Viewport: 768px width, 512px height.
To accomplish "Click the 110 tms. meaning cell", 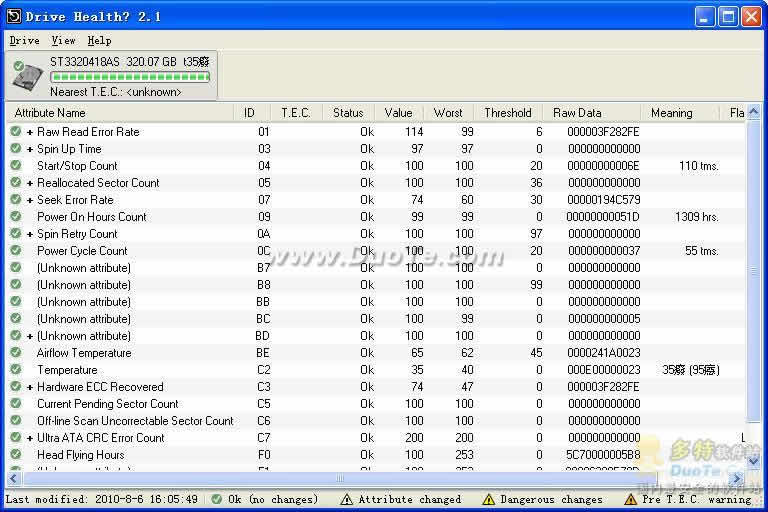I will coord(699,166).
